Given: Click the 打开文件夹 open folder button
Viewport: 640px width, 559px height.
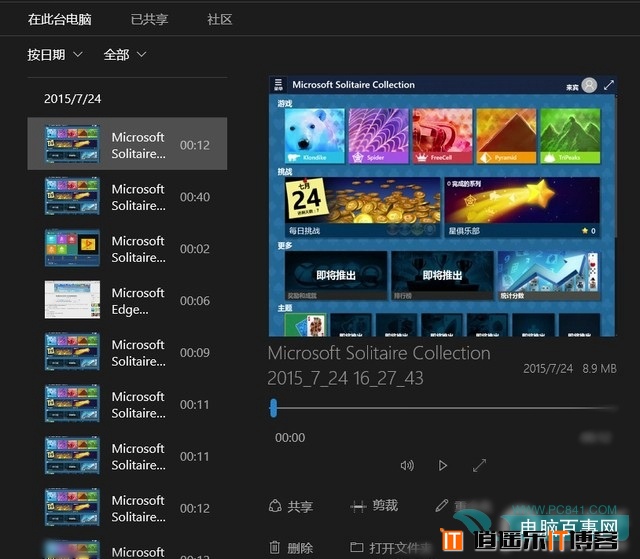Looking at the screenshot, I should [x=391, y=548].
